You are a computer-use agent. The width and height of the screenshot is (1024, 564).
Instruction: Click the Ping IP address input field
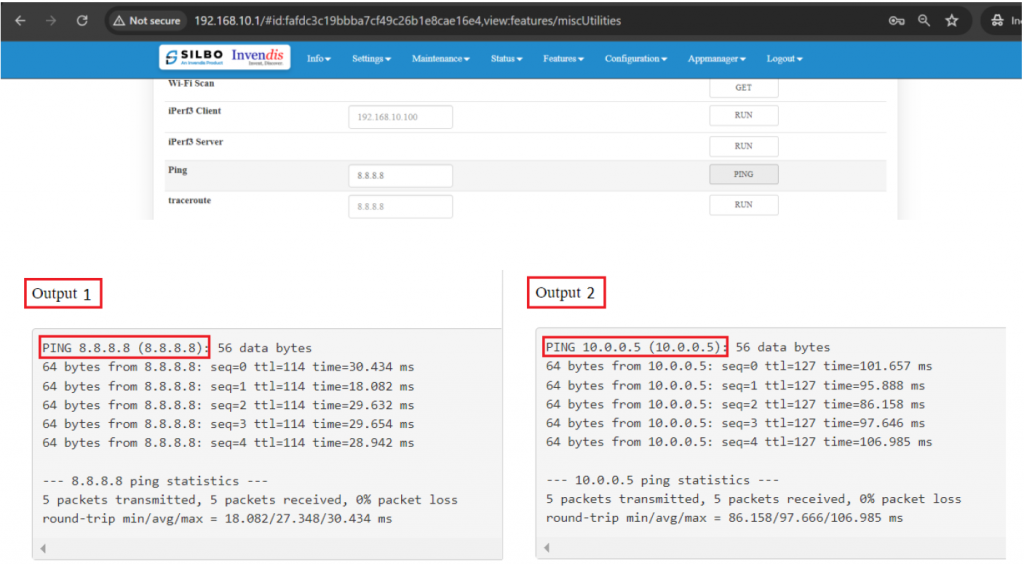coord(400,176)
